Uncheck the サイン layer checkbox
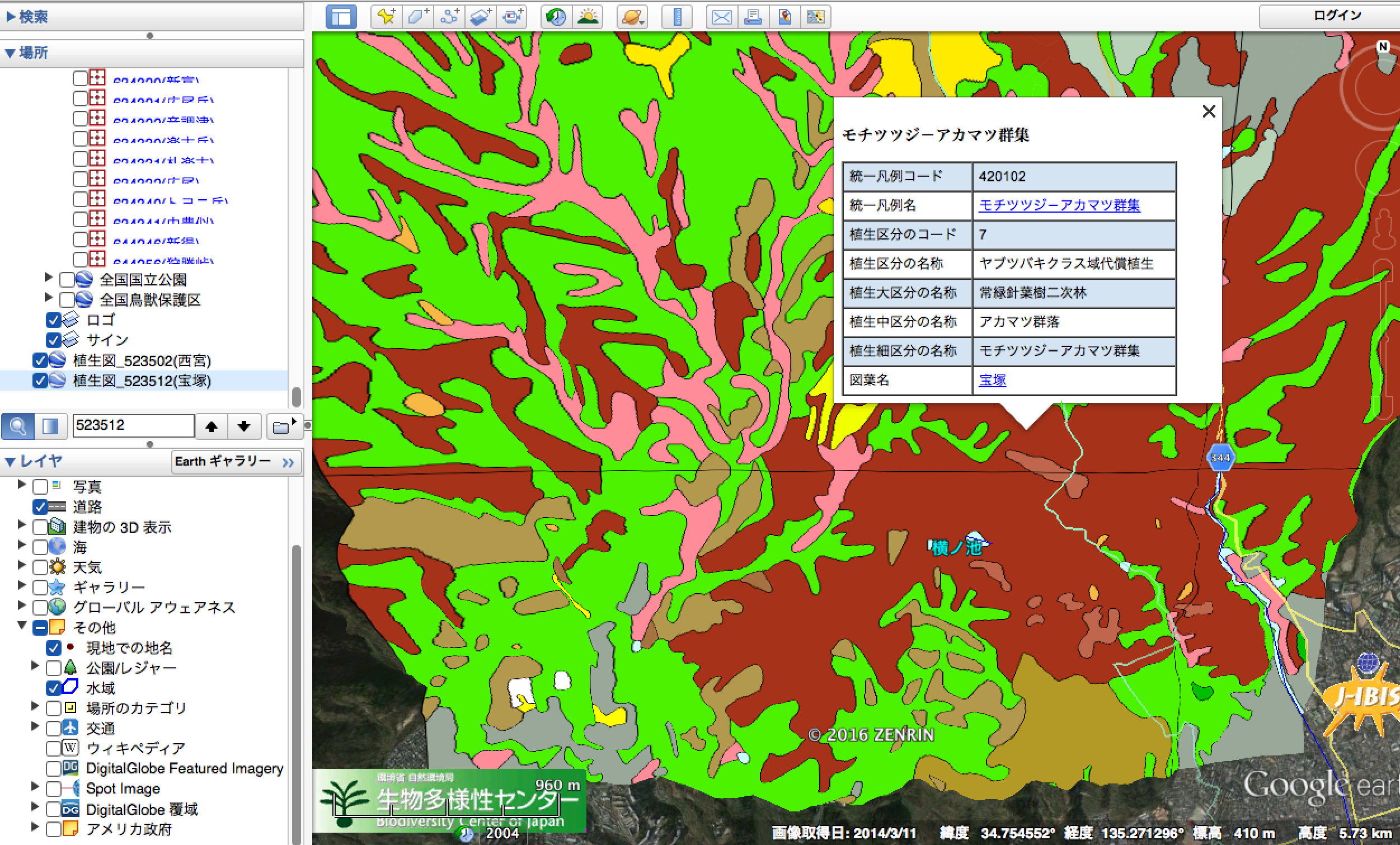Screen dimensions: 1400x845 (53, 340)
